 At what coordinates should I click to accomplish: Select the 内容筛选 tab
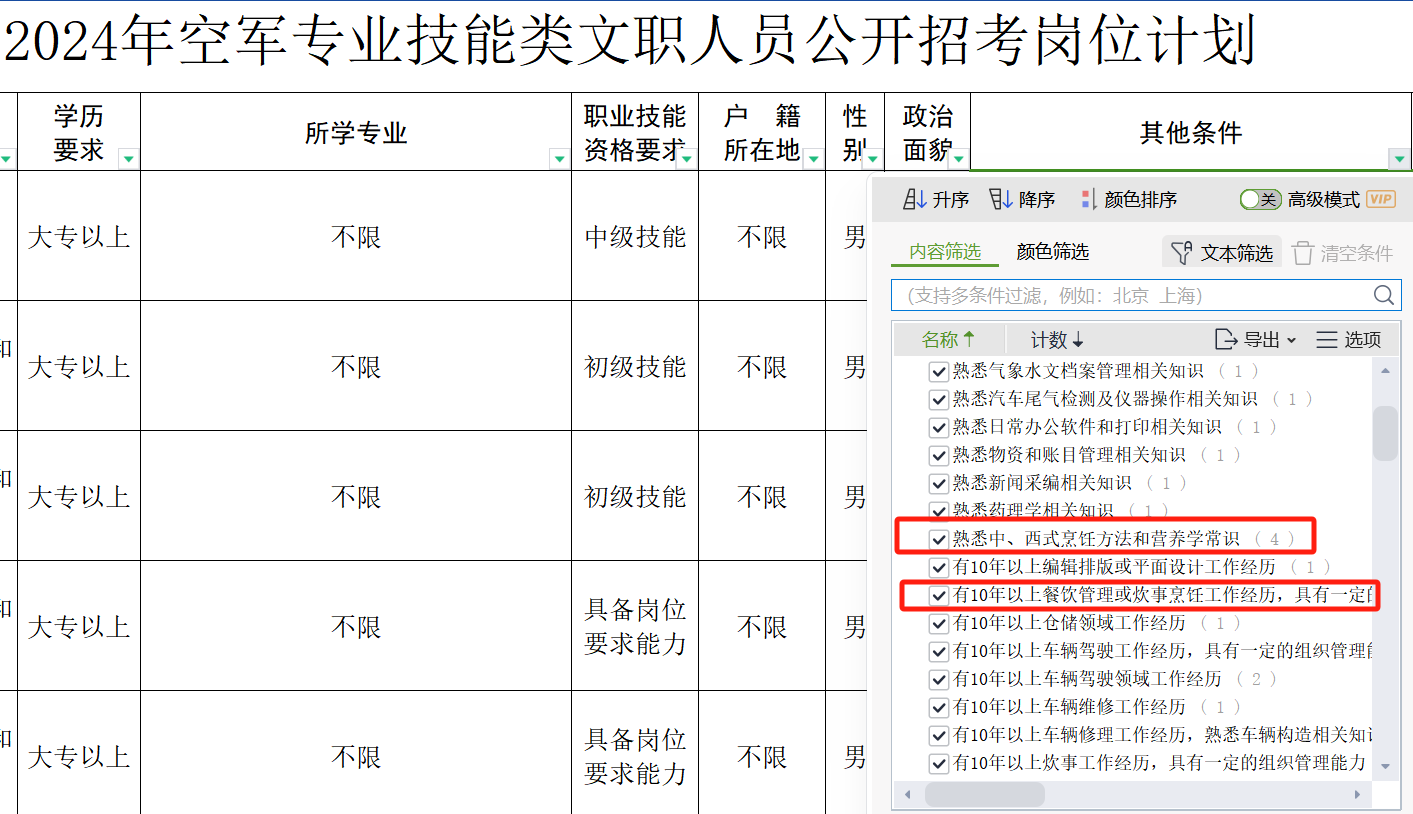pyautogui.click(x=944, y=252)
